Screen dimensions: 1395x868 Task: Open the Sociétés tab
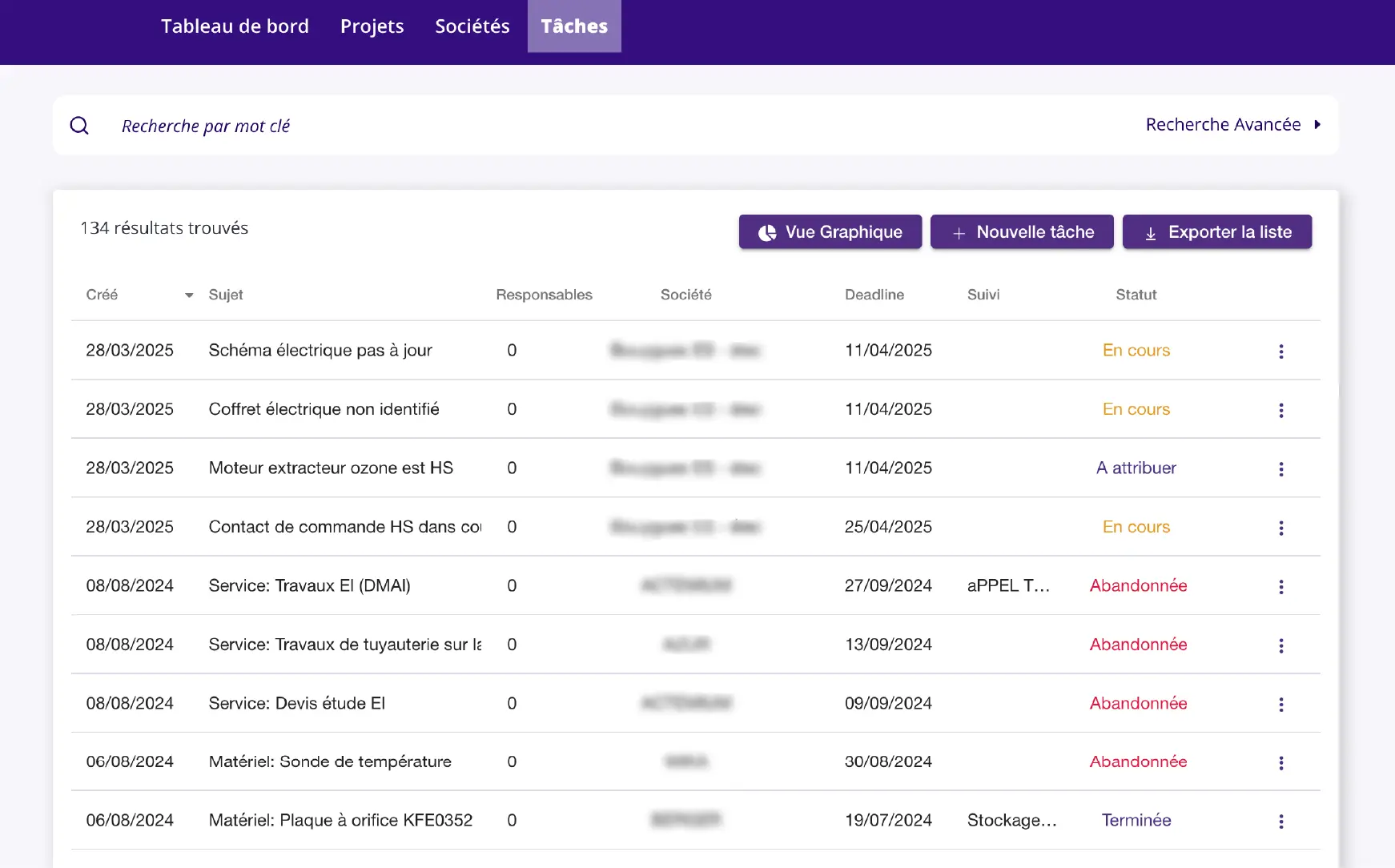pyautogui.click(x=472, y=26)
